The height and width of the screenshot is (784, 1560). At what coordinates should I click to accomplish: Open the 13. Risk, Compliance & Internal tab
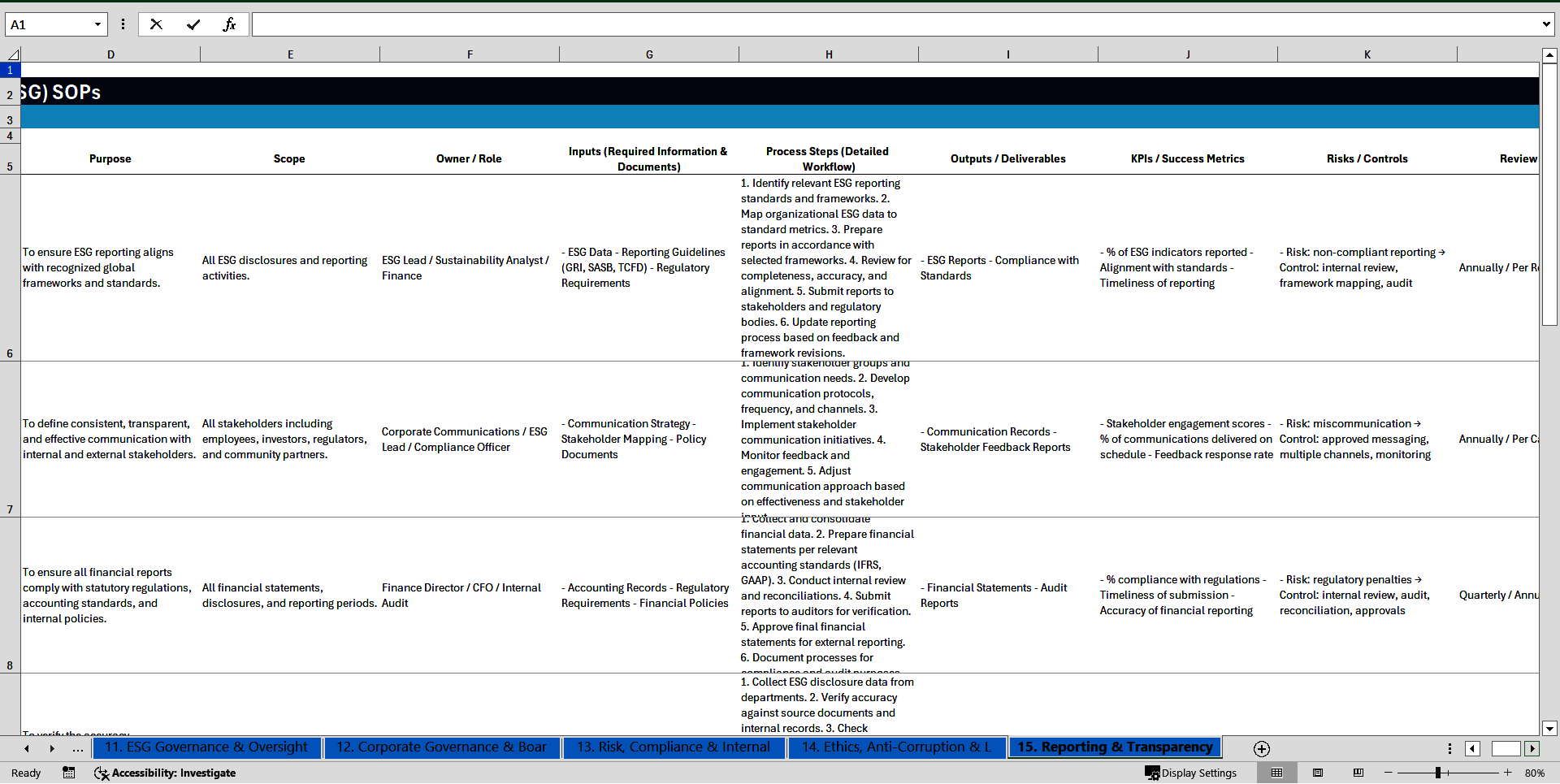(x=673, y=747)
